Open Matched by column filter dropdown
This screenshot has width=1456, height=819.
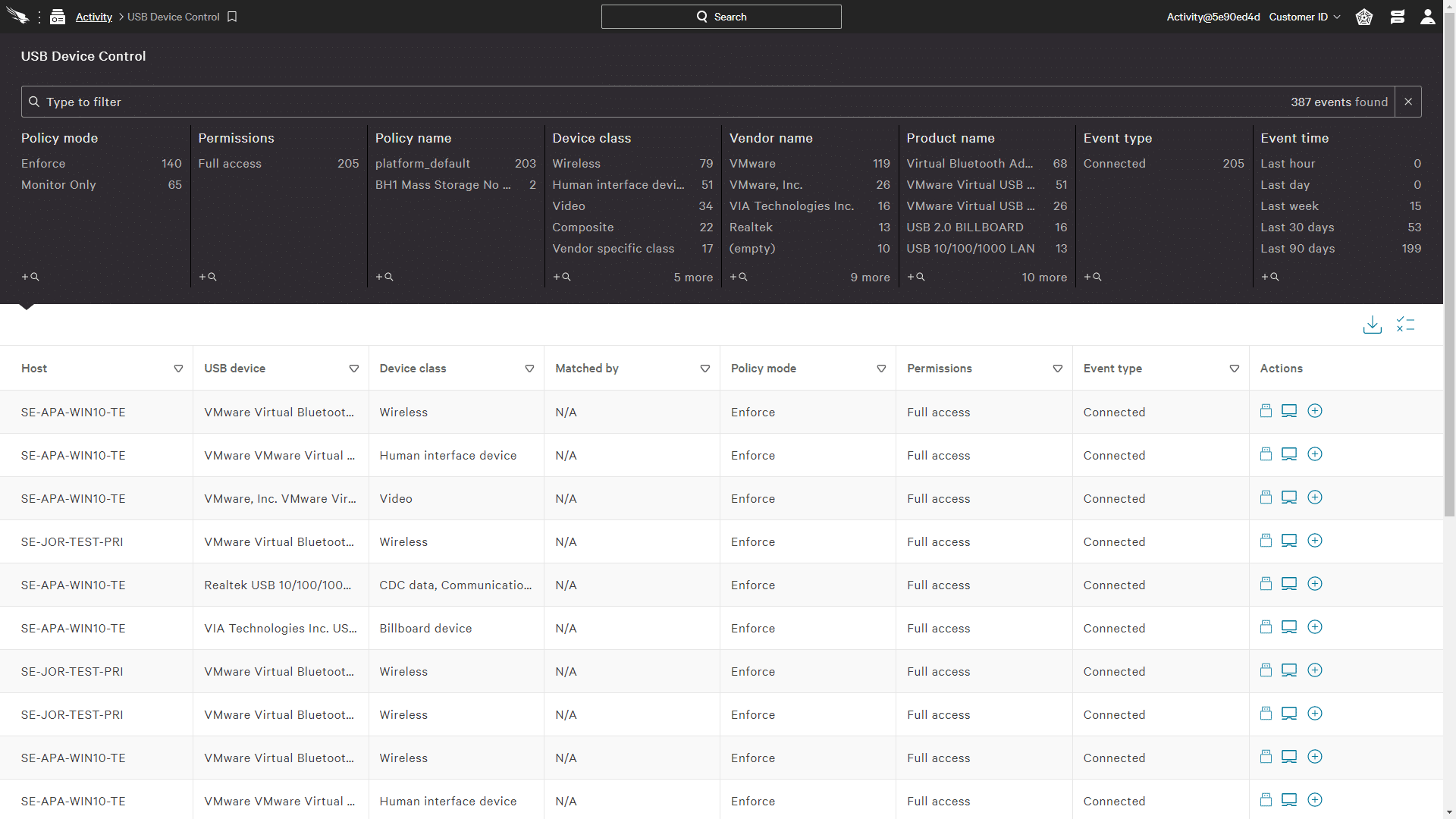coord(705,369)
